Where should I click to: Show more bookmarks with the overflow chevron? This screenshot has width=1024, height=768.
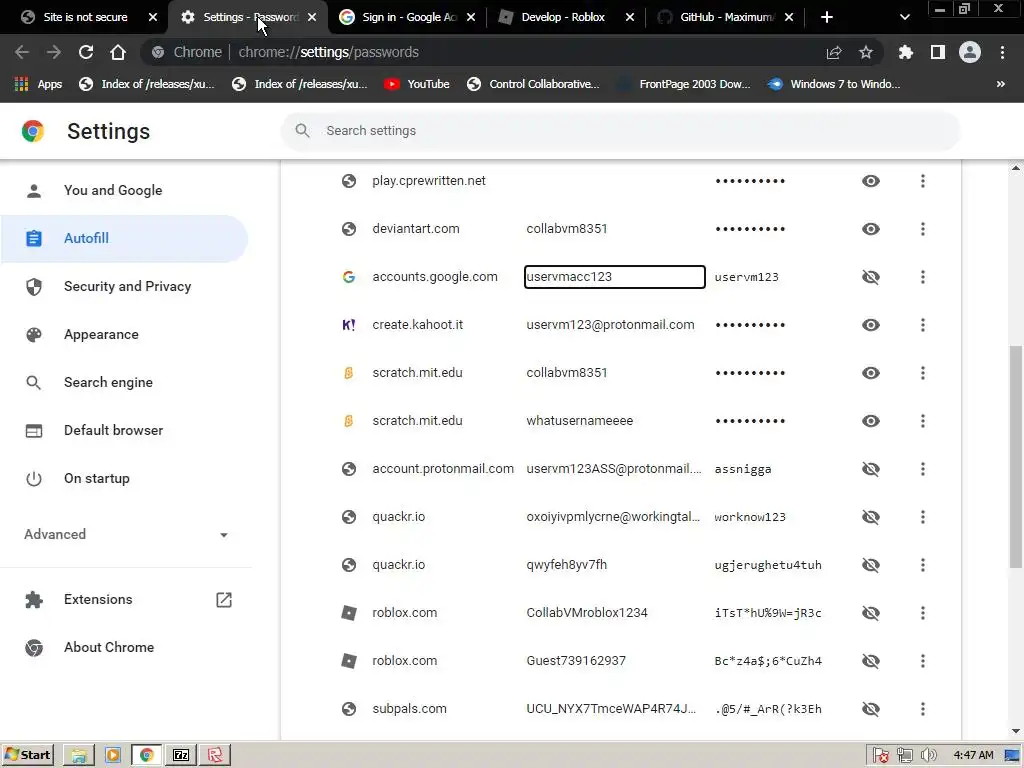click(1000, 84)
